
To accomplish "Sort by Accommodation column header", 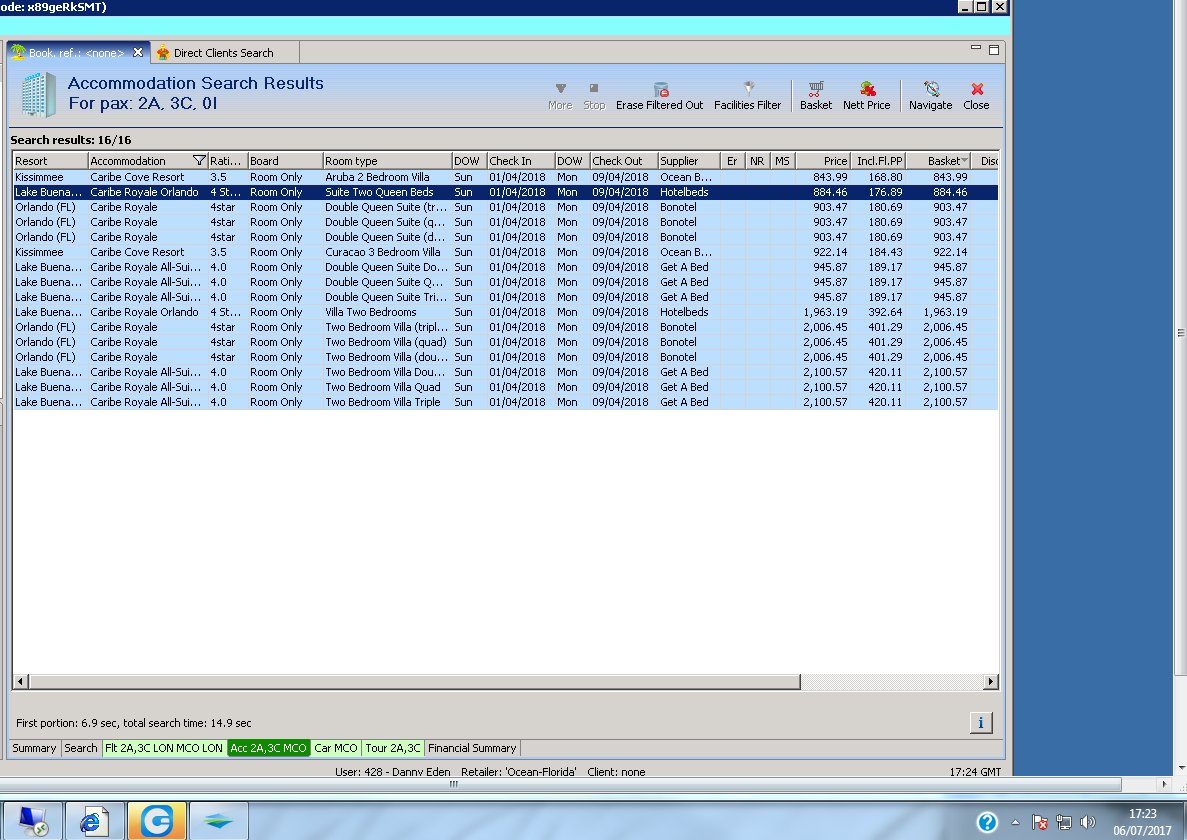I will coord(140,160).
